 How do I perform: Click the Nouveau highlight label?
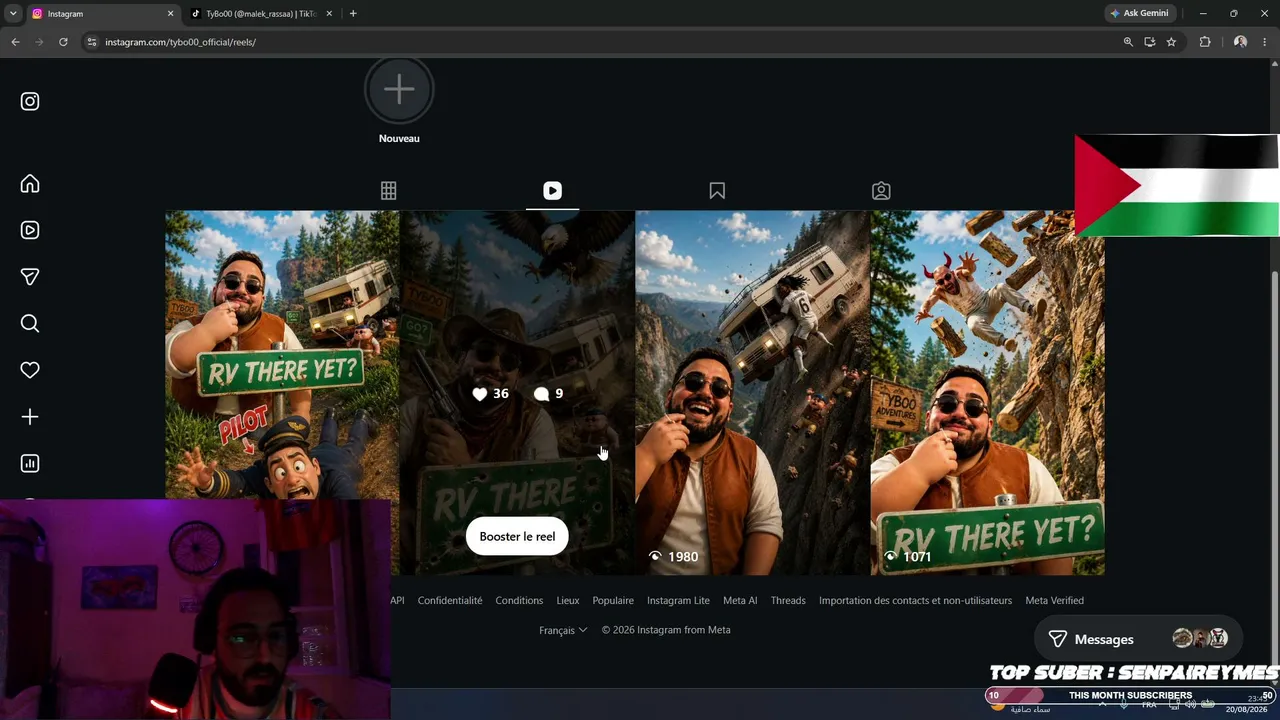pos(399,139)
